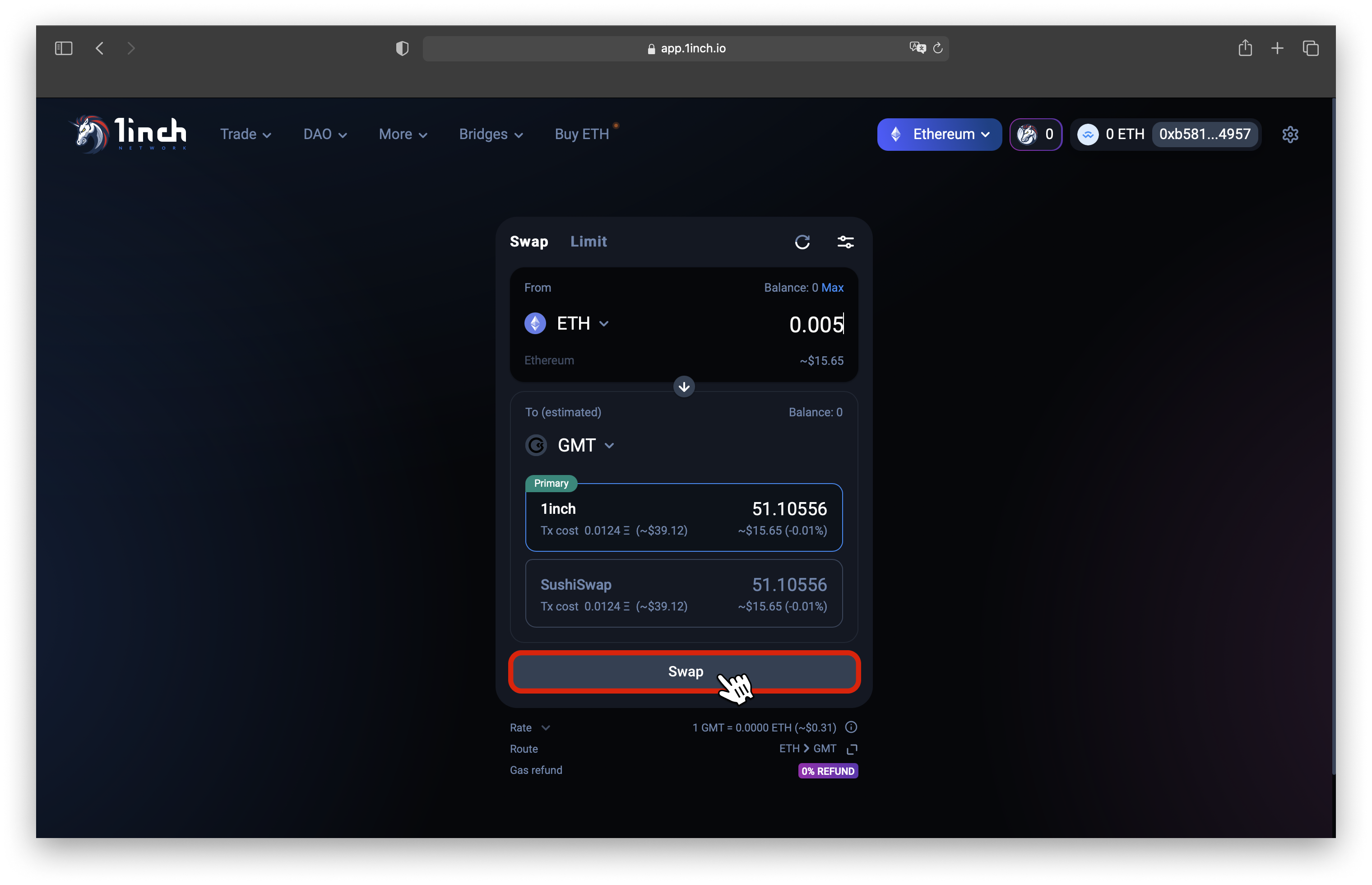
Task: Open the DAO dropdown menu
Action: point(325,134)
